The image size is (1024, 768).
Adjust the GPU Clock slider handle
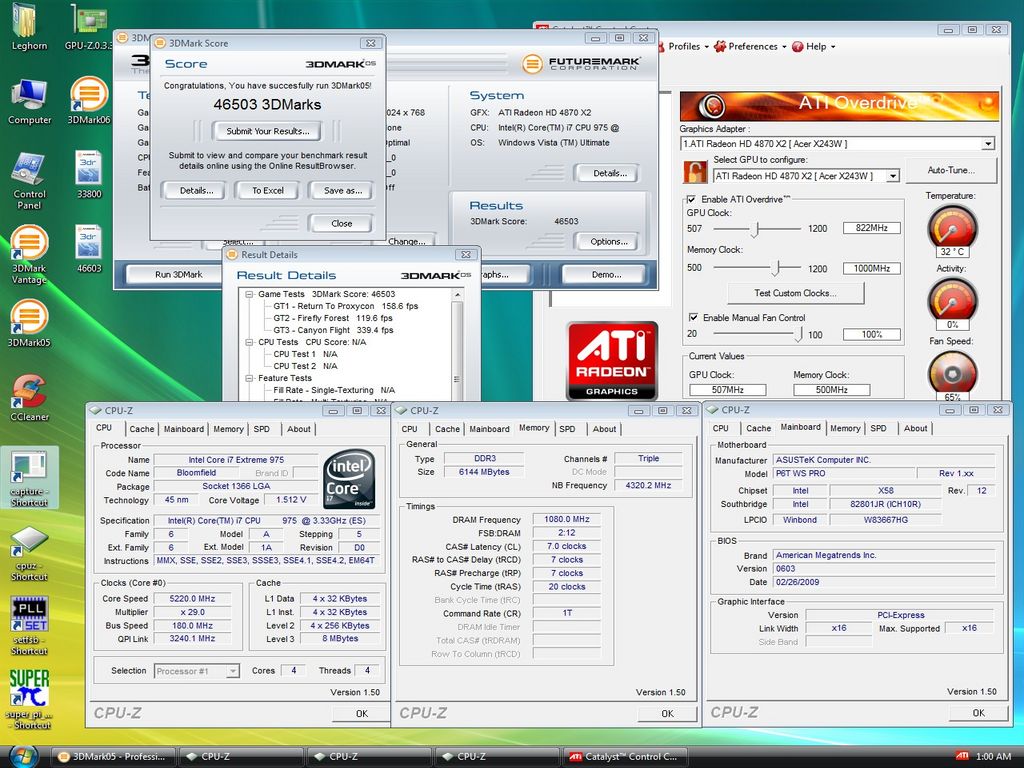tap(756, 229)
